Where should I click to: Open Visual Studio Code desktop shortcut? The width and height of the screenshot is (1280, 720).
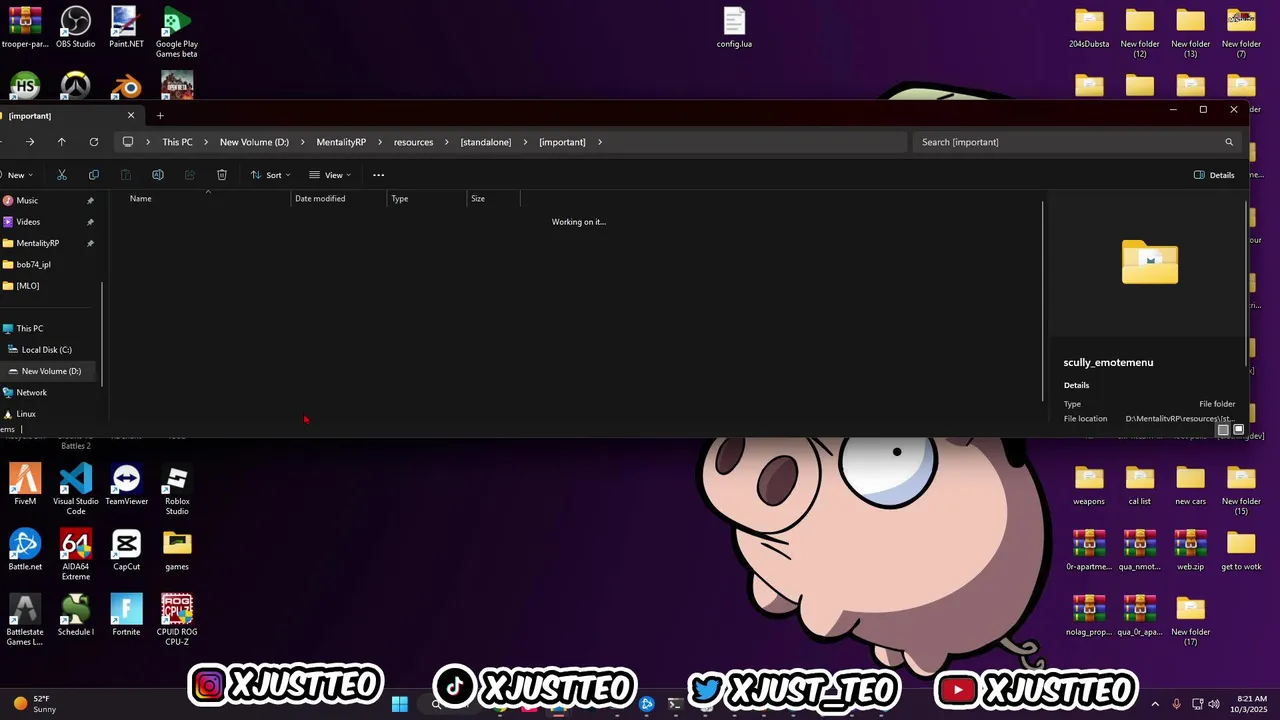[x=76, y=490]
